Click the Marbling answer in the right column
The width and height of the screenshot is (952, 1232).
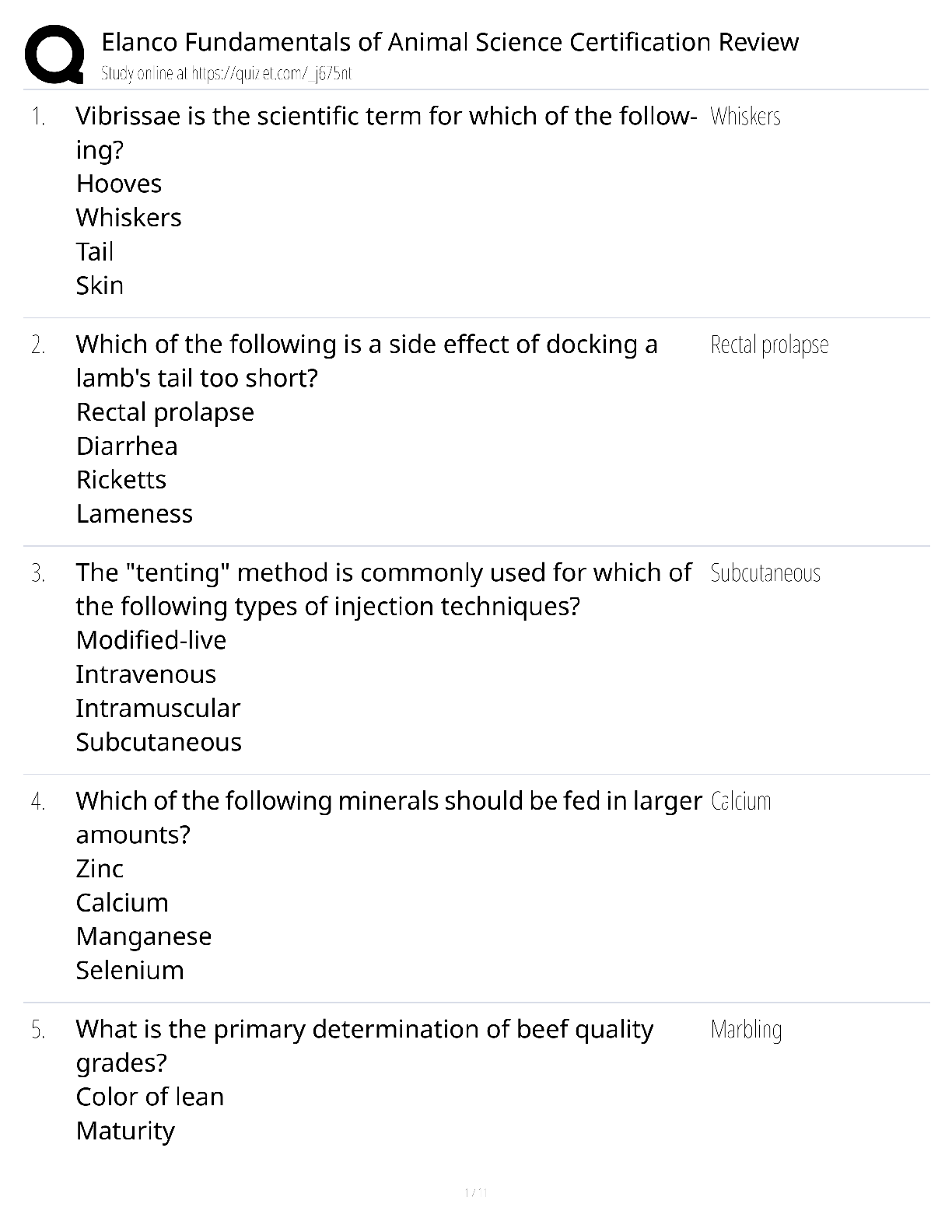click(746, 1030)
